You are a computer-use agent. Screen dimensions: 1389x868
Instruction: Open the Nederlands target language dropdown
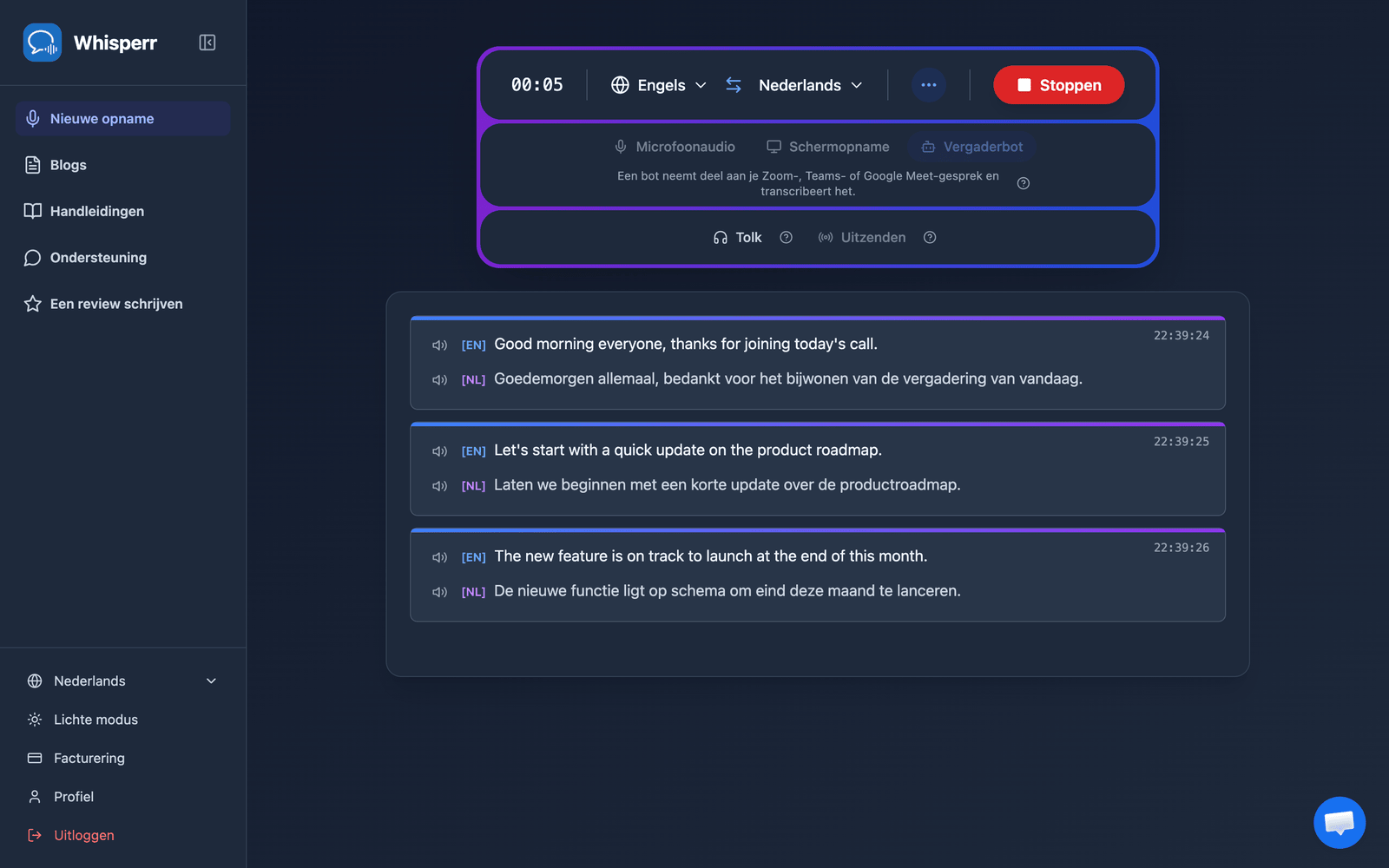810,85
